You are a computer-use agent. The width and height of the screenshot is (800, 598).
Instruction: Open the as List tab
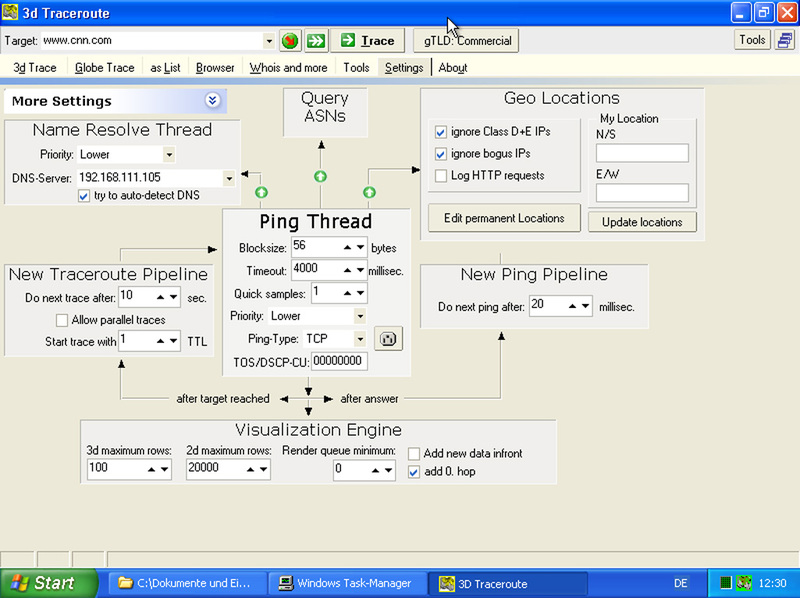(165, 68)
